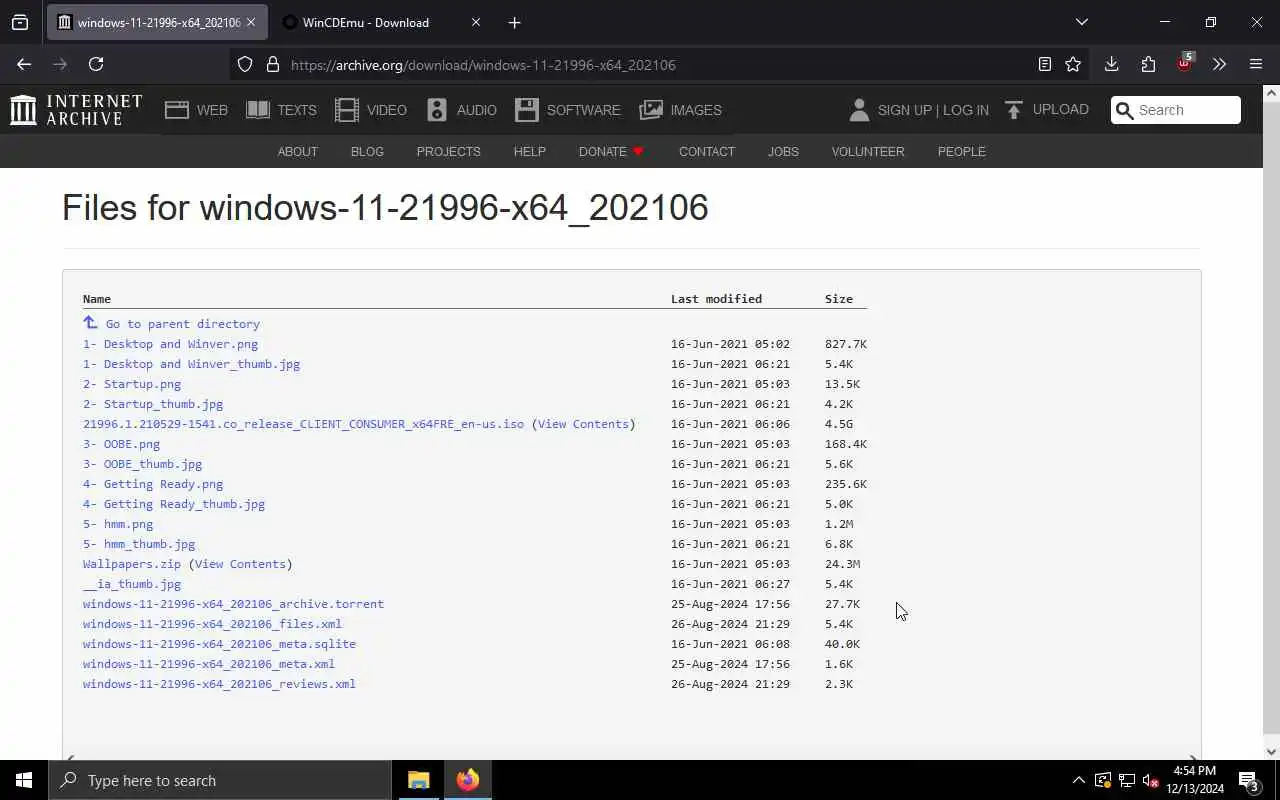Download the Windows 11 21996 ISO file
Screen dimensions: 1280x800
tap(303, 424)
